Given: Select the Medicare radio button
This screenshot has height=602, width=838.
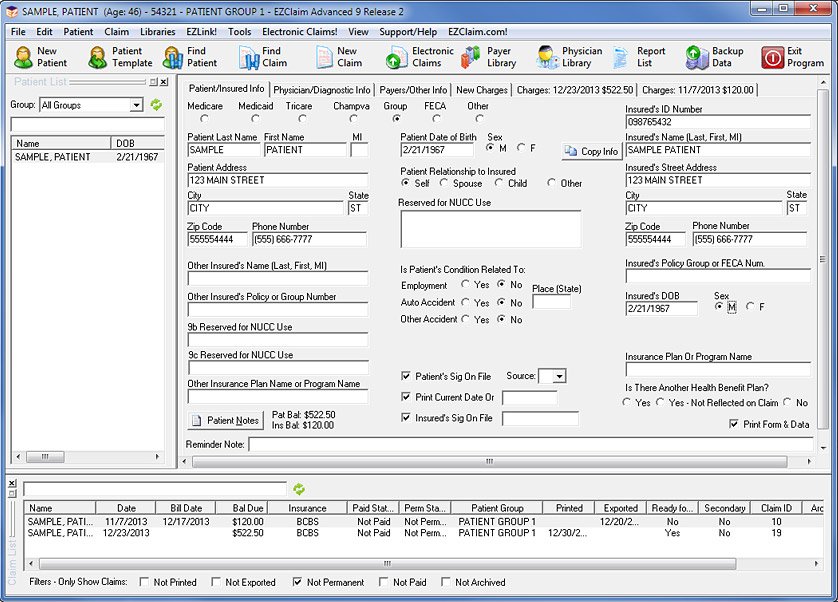Looking at the screenshot, I should tap(205, 119).
